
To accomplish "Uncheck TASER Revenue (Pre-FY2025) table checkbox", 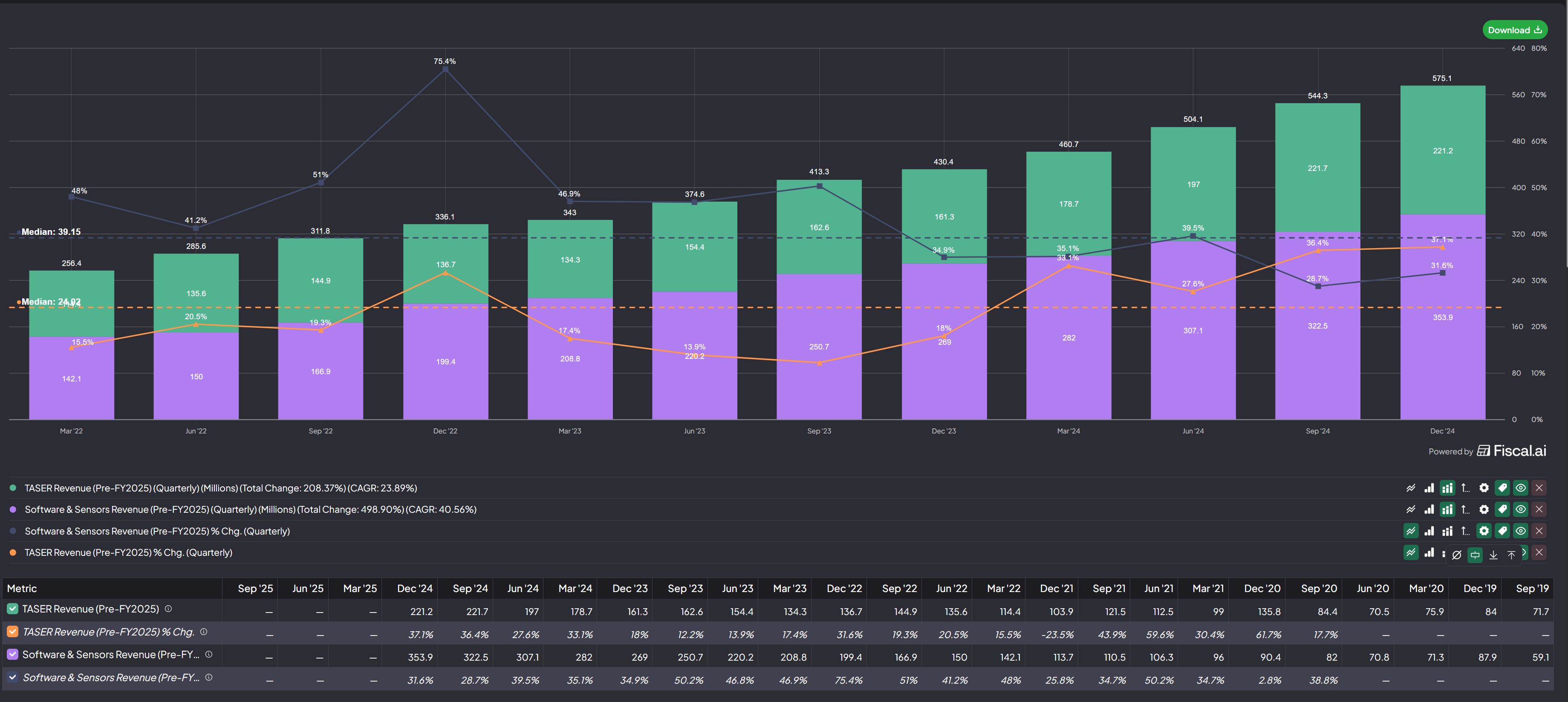I will 12,609.
